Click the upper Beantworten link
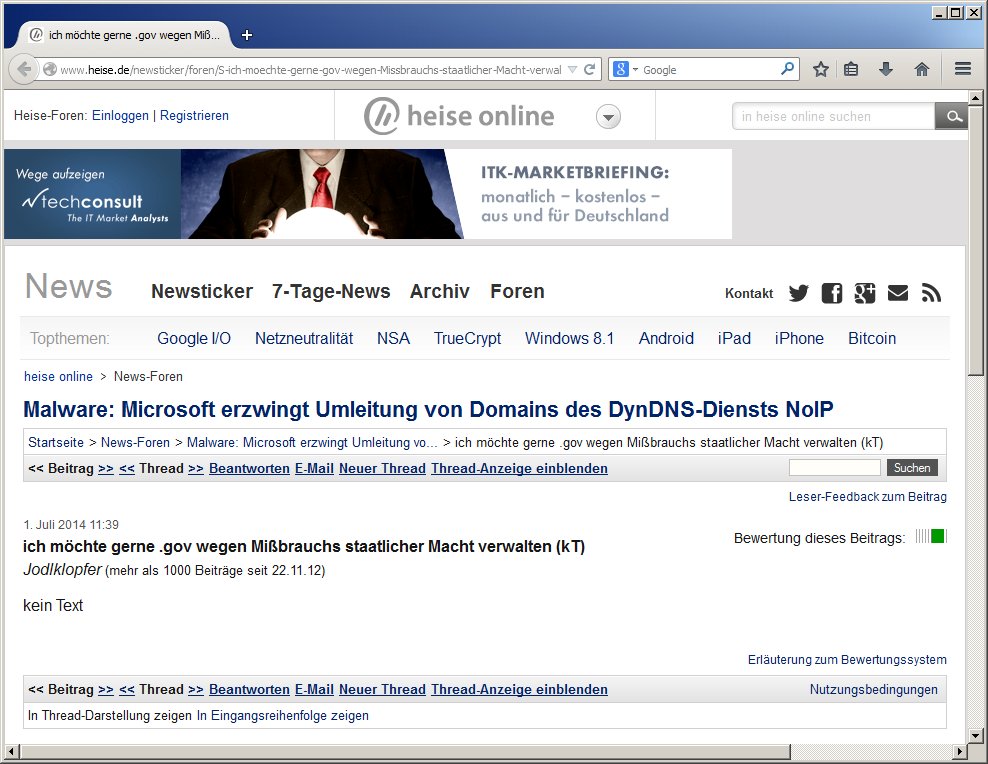The image size is (988, 764). 249,469
